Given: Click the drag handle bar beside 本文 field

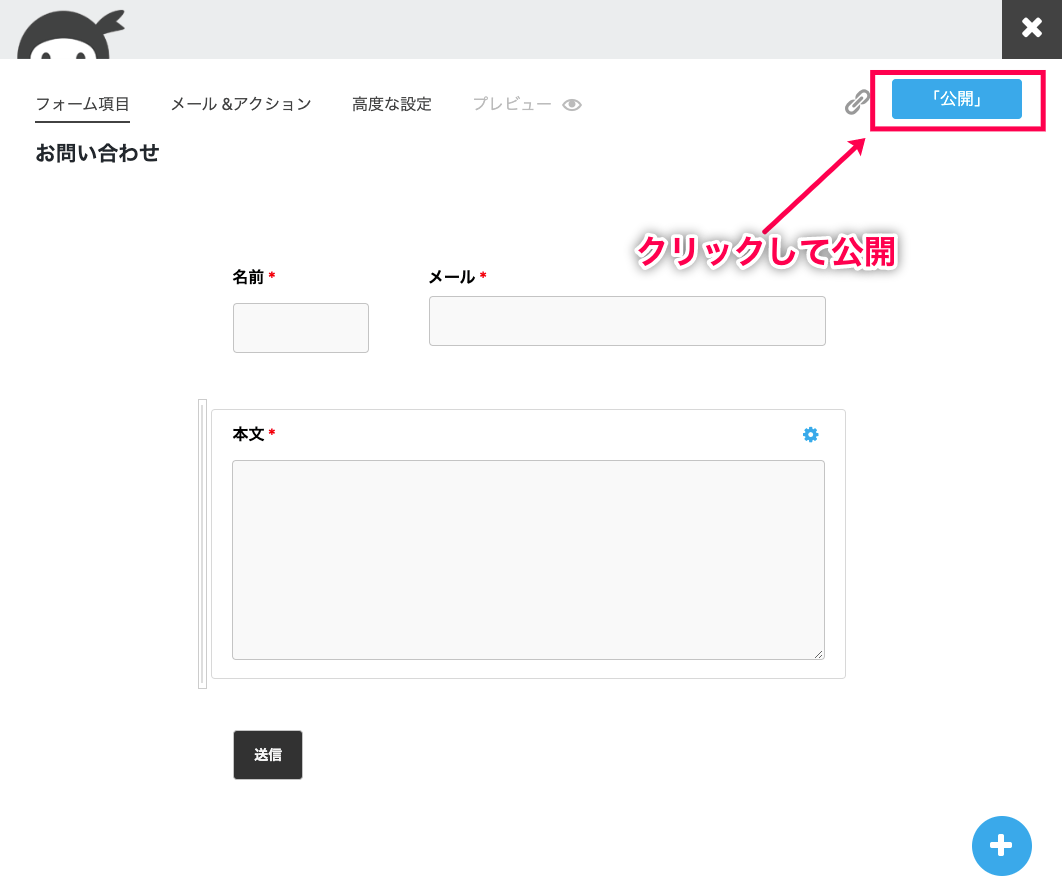Looking at the screenshot, I should point(202,544).
